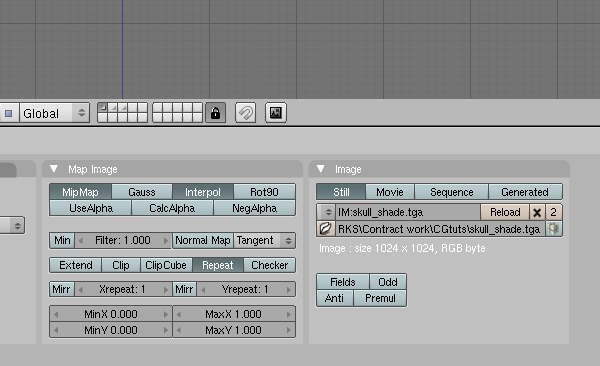Open the Tangent normal space dropdown
Screen dimensions: 600x366
[x=264, y=240]
